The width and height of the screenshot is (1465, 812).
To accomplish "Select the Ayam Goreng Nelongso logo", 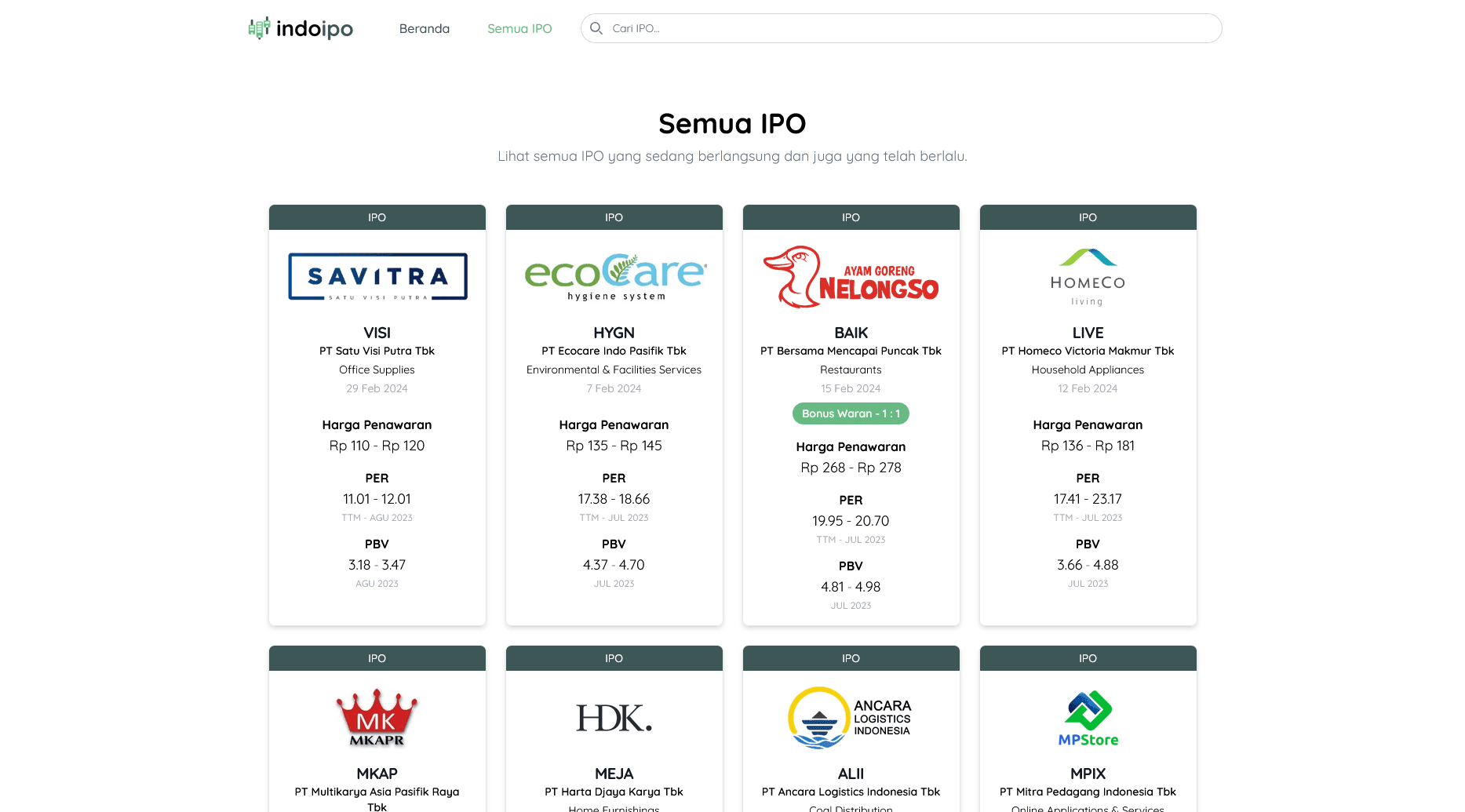I will coord(851,277).
